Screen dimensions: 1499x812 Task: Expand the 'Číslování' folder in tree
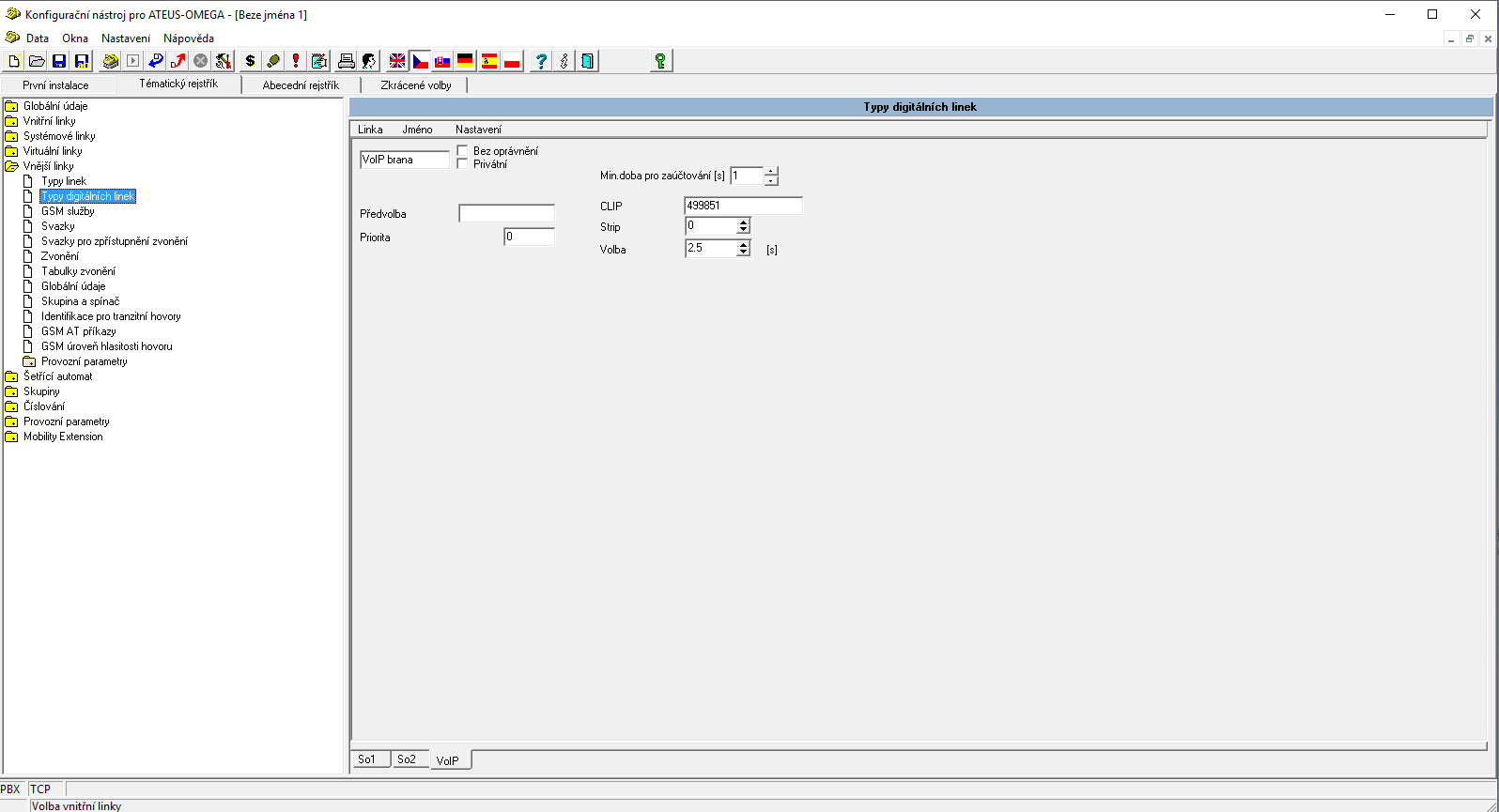click(x=11, y=406)
